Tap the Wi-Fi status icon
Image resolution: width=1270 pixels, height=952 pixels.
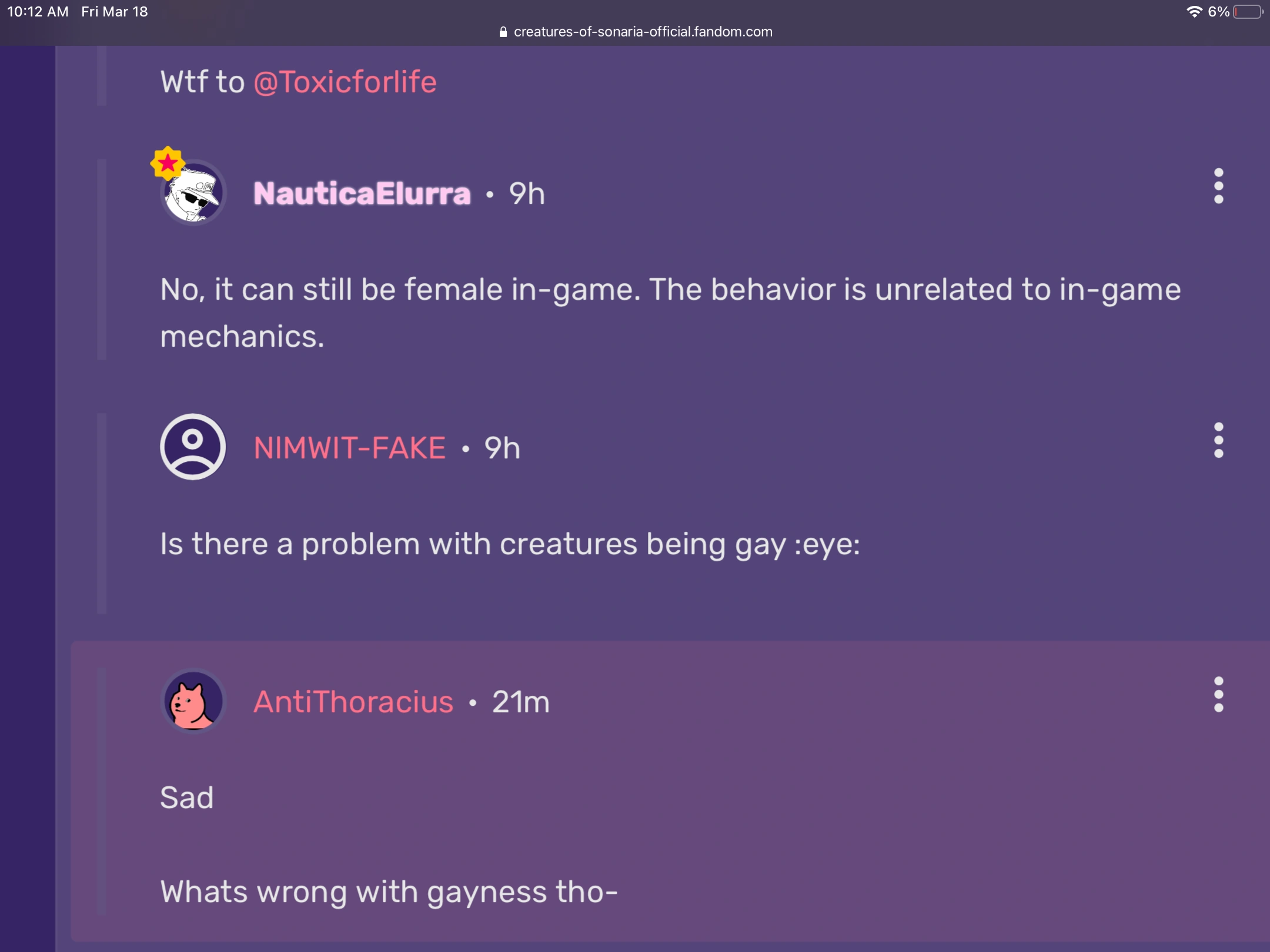1194,12
